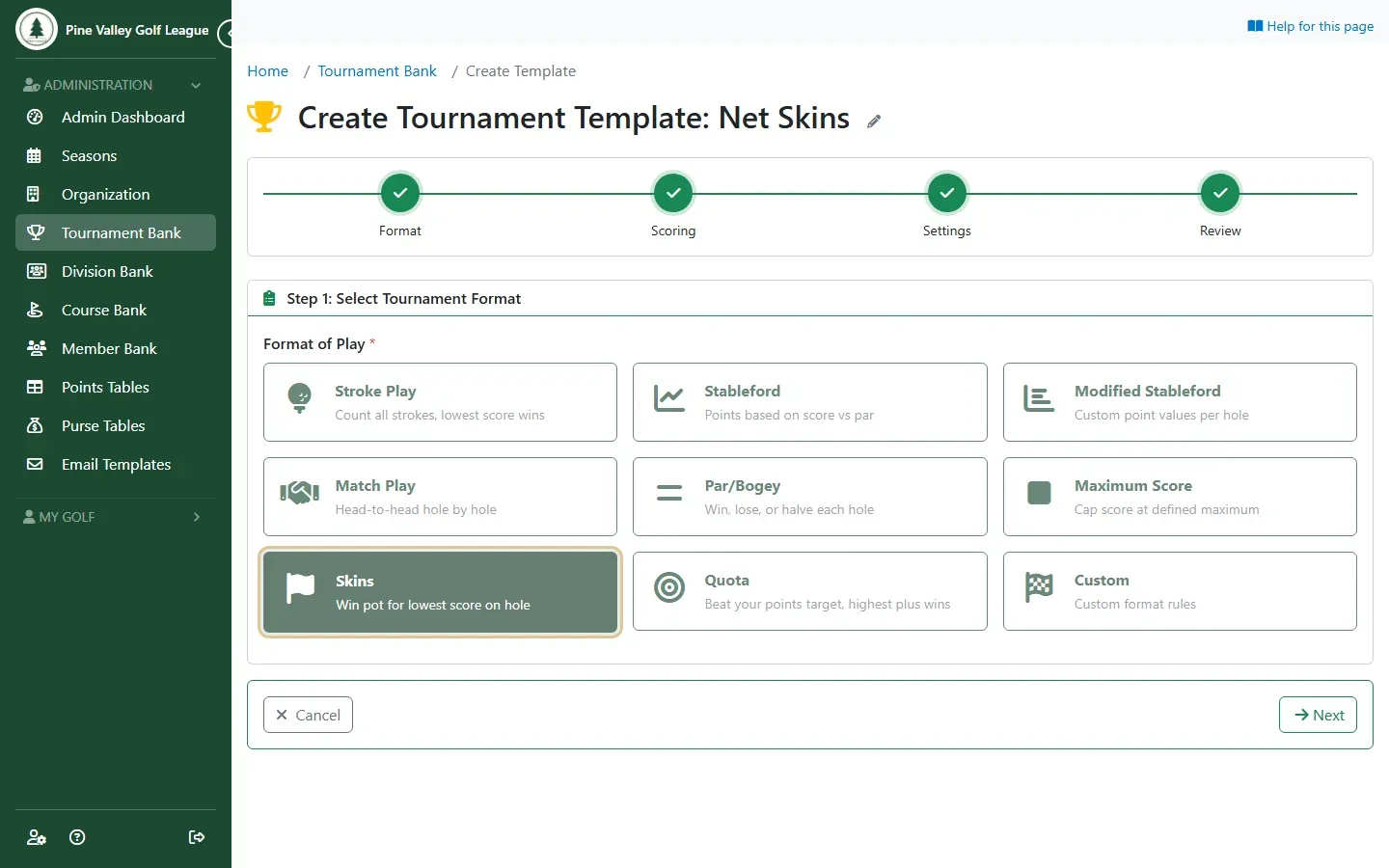Jump to the Review step circle
This screenshot has width=1389, height=868.
(x=1220, y=193)
